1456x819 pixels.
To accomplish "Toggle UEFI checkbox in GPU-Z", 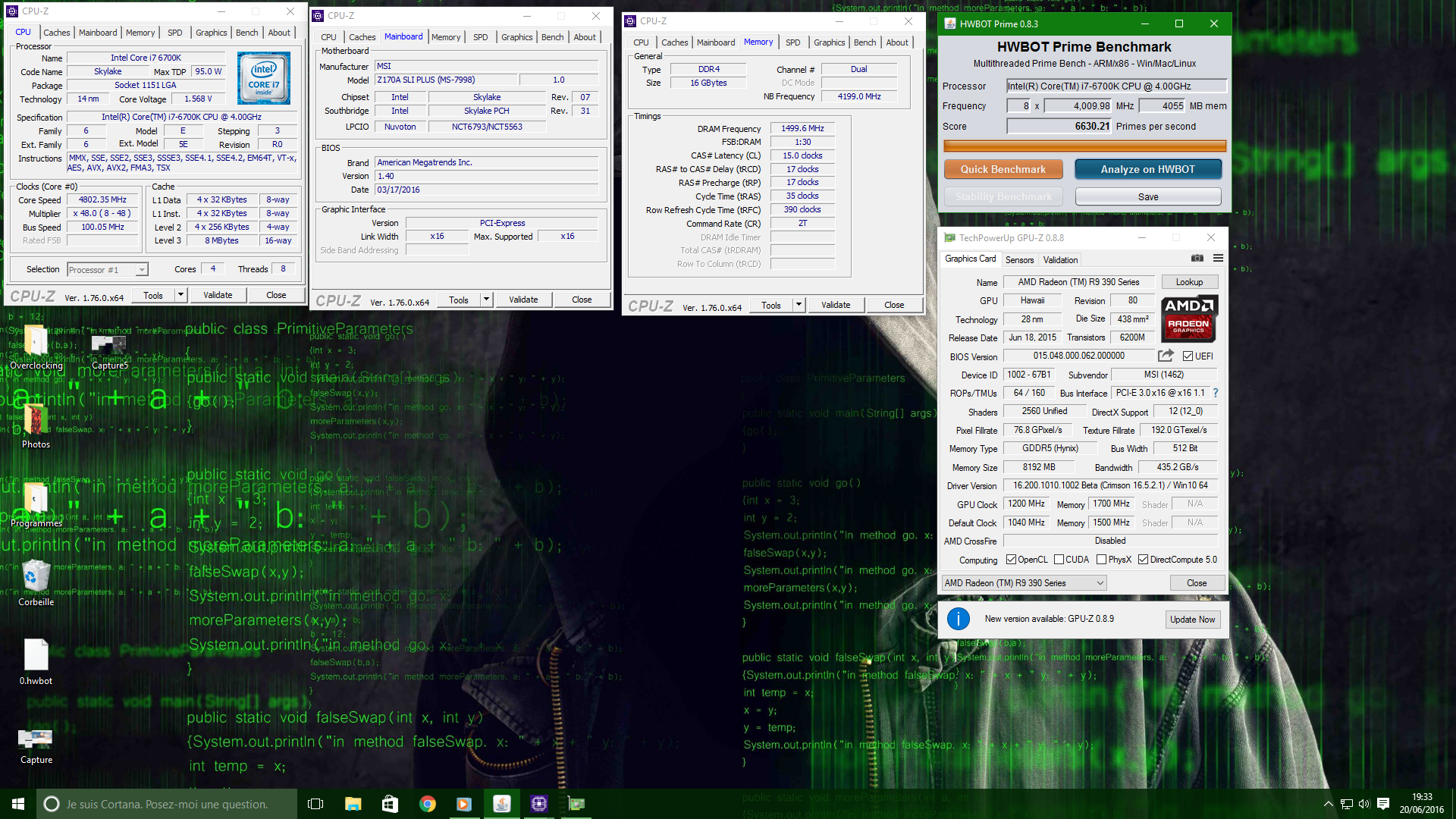I will 1188,356.
